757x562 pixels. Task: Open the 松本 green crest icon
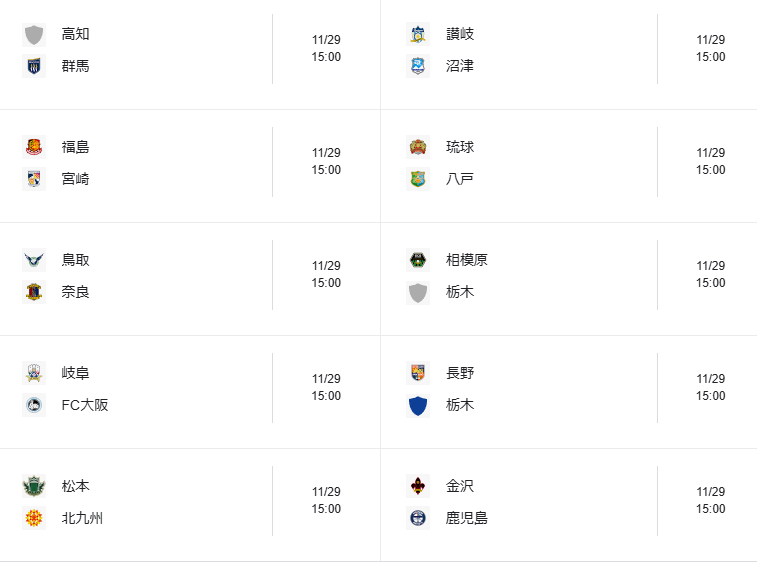pos(34,486)
